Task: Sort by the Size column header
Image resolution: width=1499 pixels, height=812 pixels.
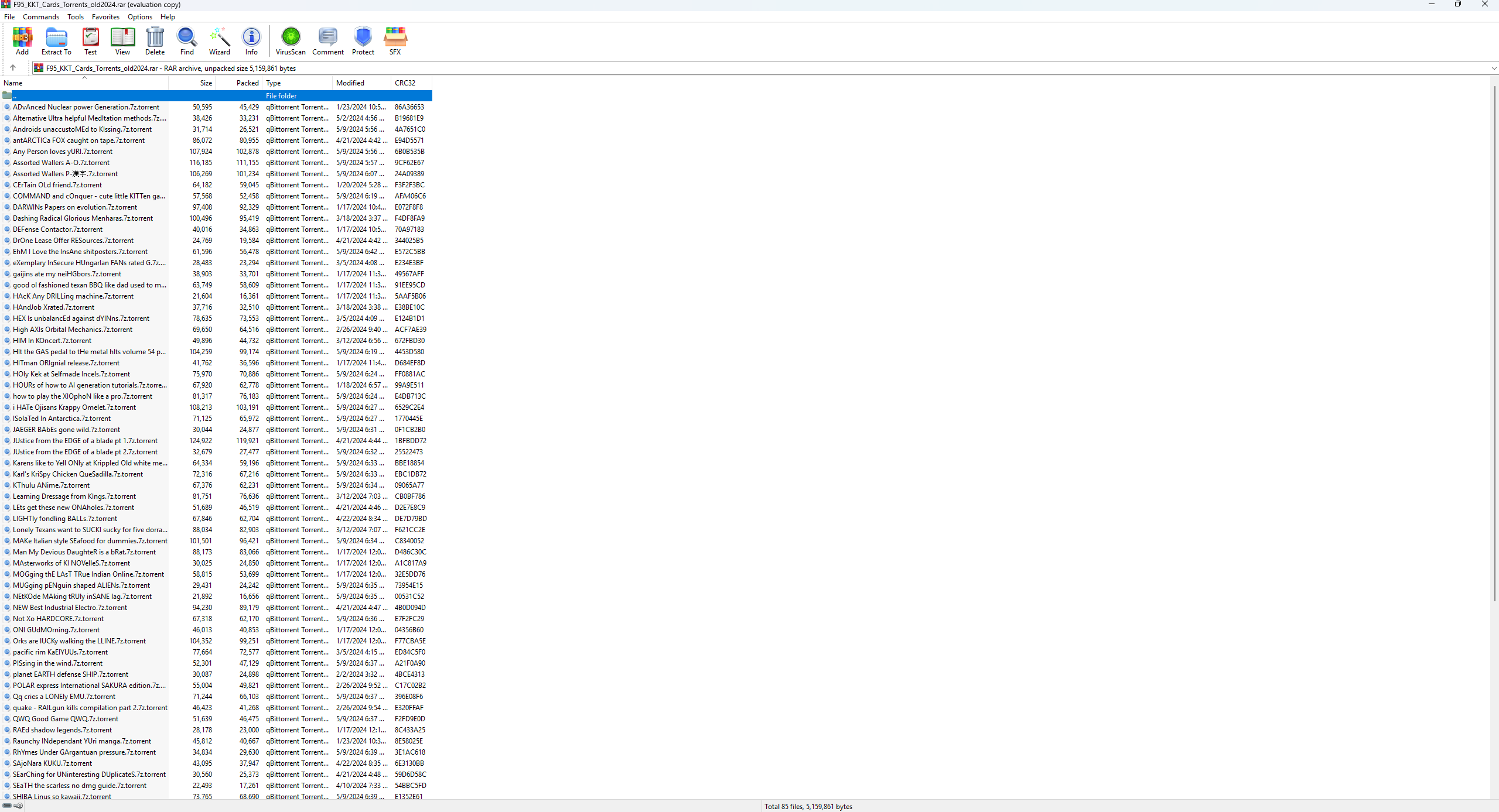Action: [x=192, y=83]
